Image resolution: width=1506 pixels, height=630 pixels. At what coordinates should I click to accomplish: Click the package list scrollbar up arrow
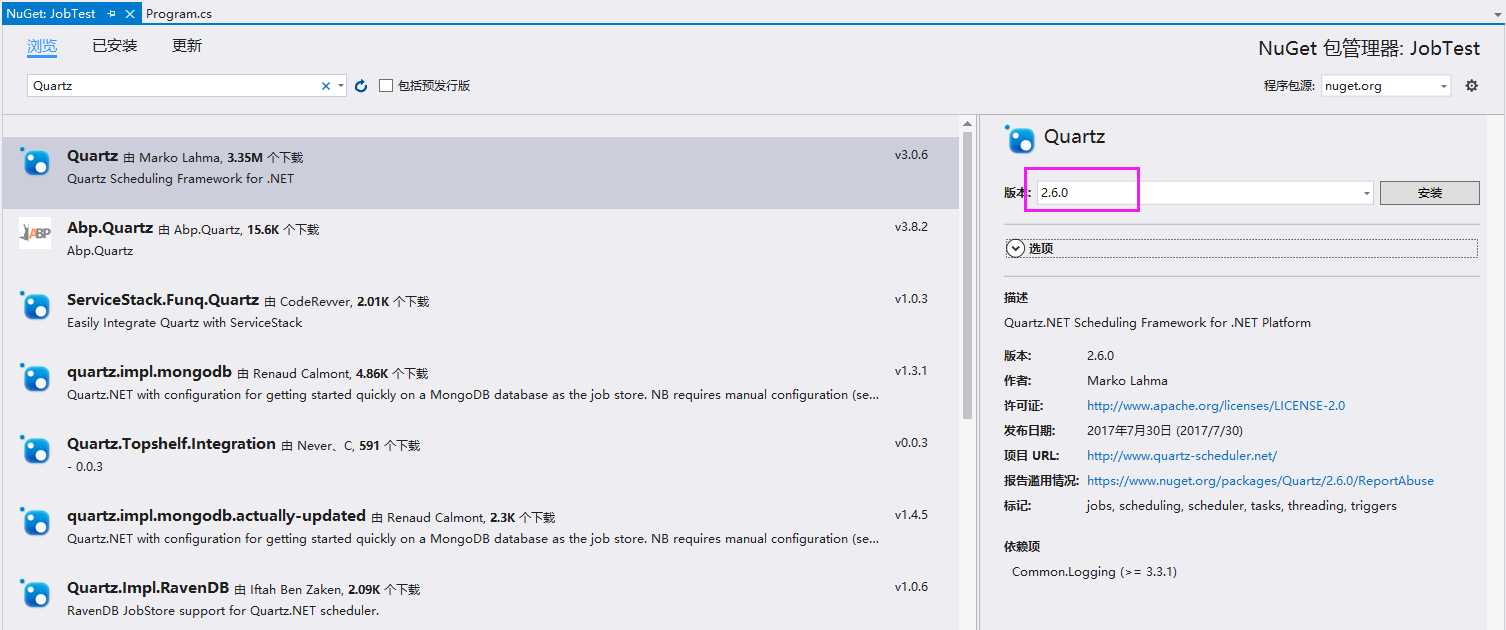click(967, 124)
